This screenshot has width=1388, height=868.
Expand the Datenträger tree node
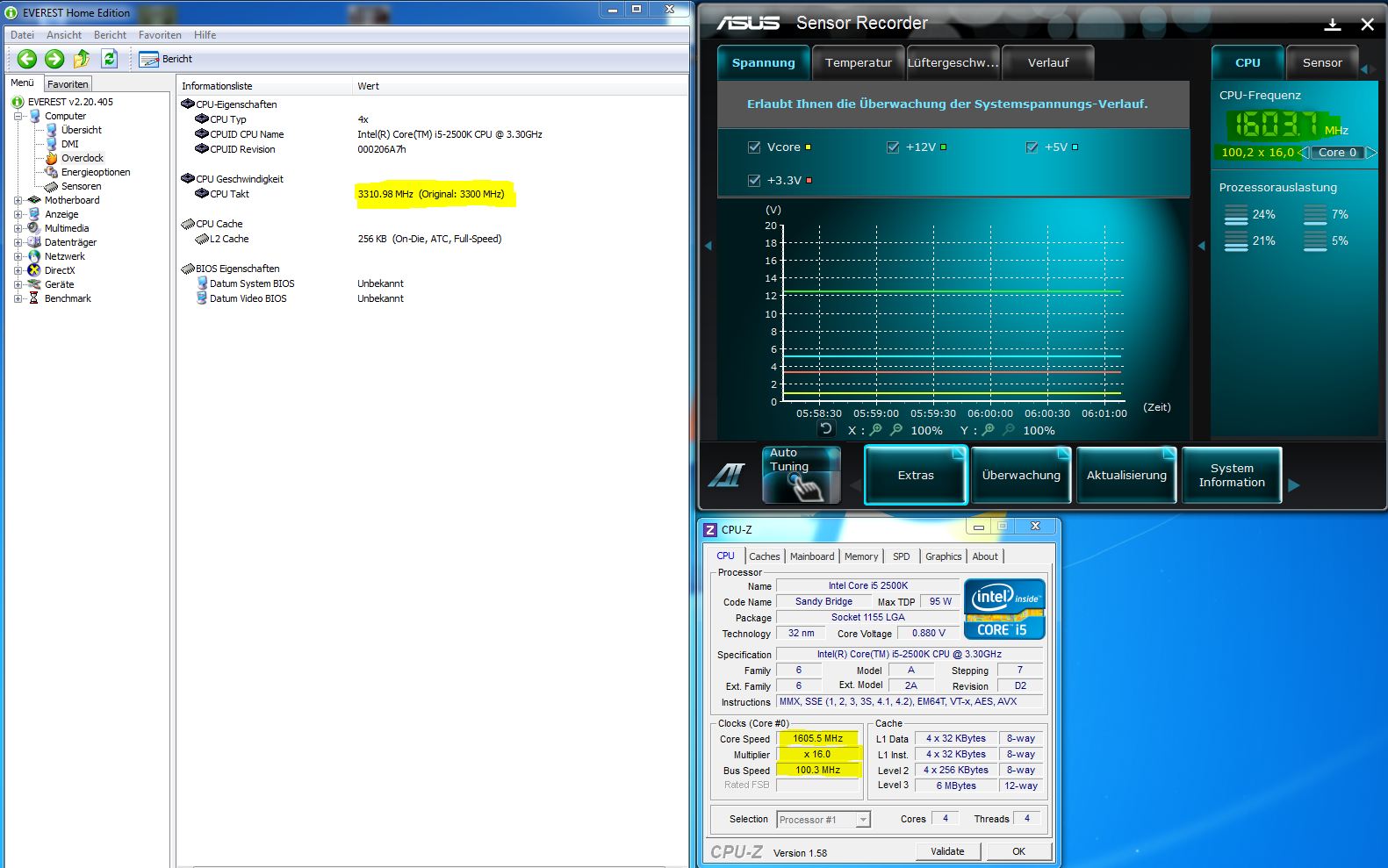point(18,242)
